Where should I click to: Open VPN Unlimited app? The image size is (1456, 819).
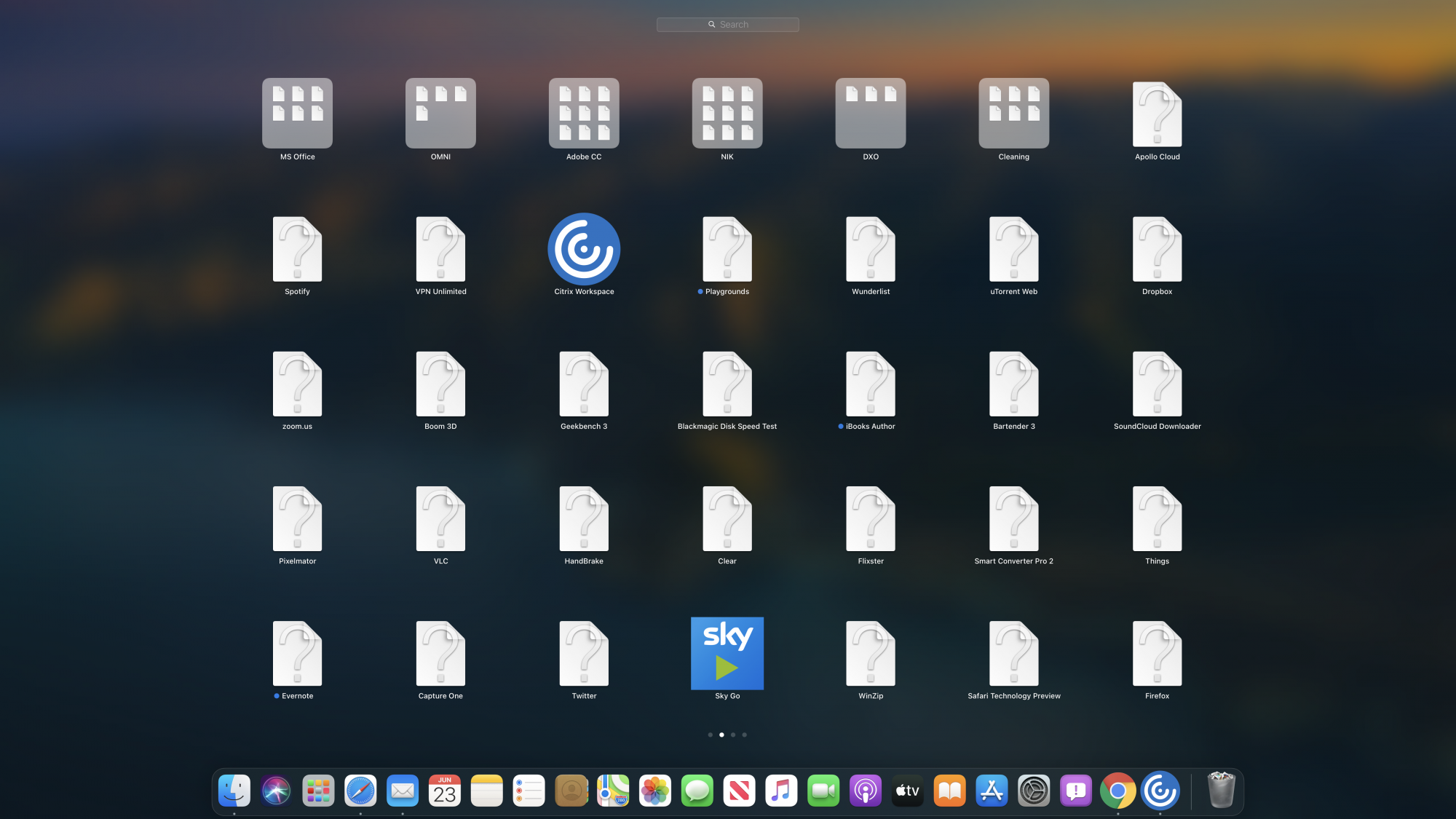coord(440,249)
